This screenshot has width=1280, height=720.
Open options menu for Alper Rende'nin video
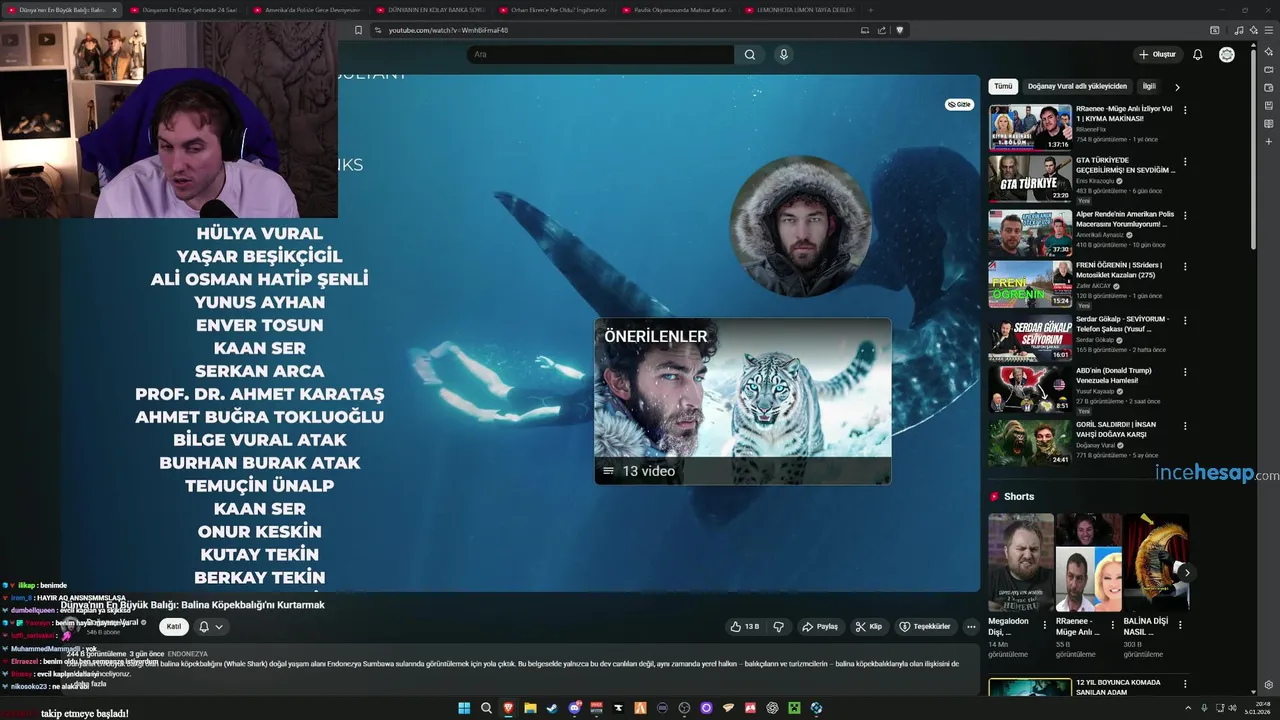pyautogui.click(x=1185, y=214)
